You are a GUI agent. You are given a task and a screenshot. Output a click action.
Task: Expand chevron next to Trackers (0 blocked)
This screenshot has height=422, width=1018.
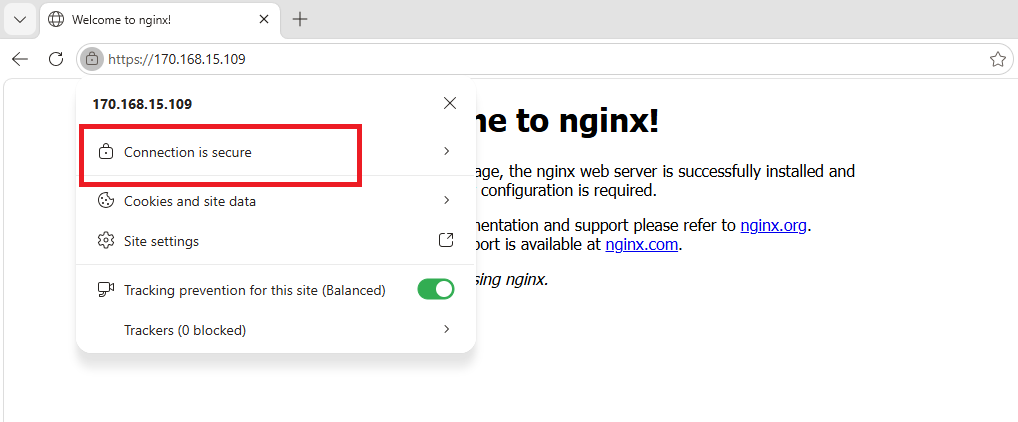[447, 329]
